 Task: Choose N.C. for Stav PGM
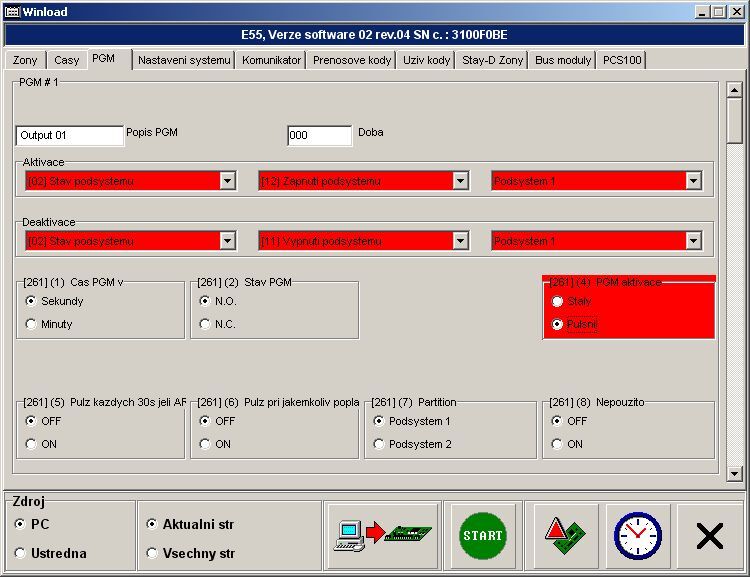[205, 324]
